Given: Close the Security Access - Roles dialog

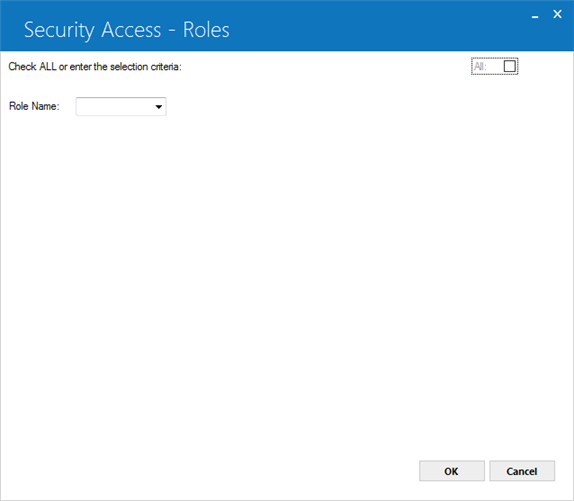Looking at the screenshot, I should pos(557,14).
